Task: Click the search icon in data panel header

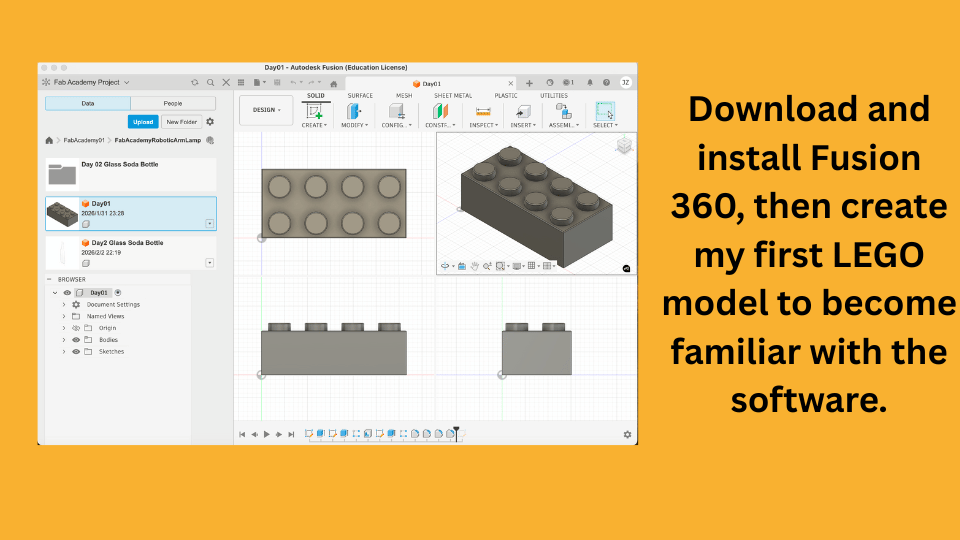Action: [x=210, y=82]
